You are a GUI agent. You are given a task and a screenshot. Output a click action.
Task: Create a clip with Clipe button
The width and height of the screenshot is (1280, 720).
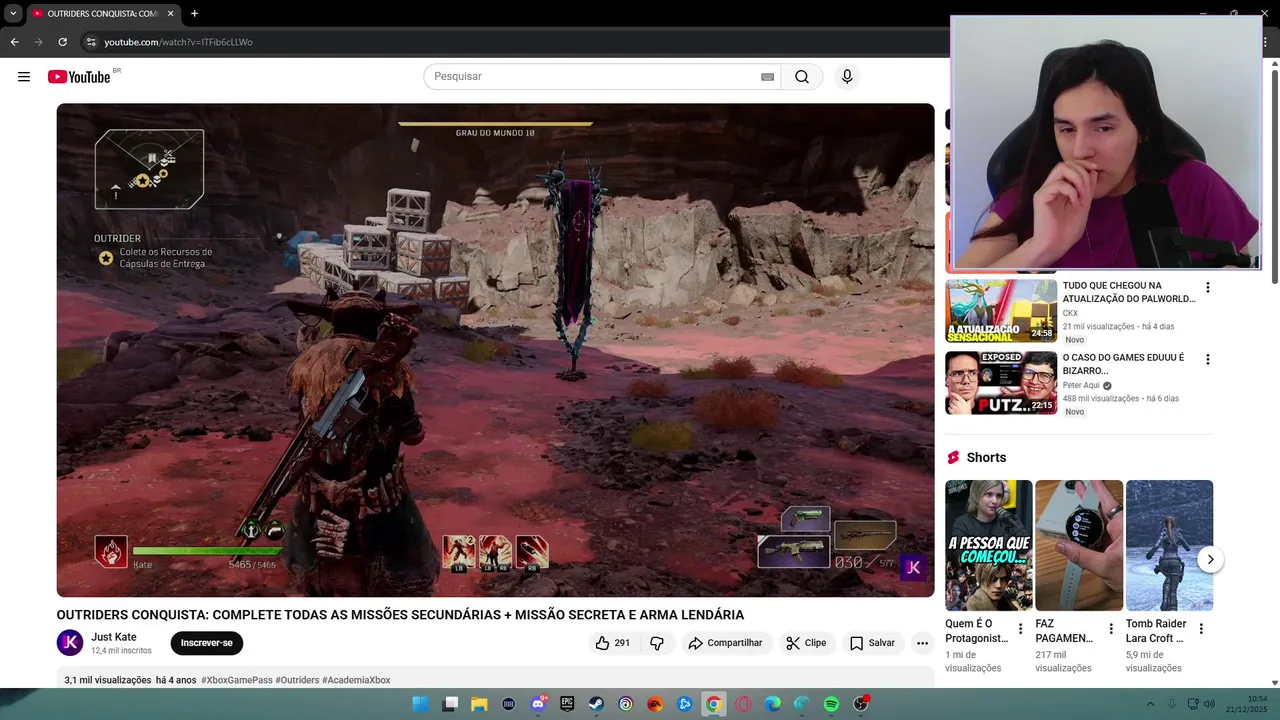806,643
